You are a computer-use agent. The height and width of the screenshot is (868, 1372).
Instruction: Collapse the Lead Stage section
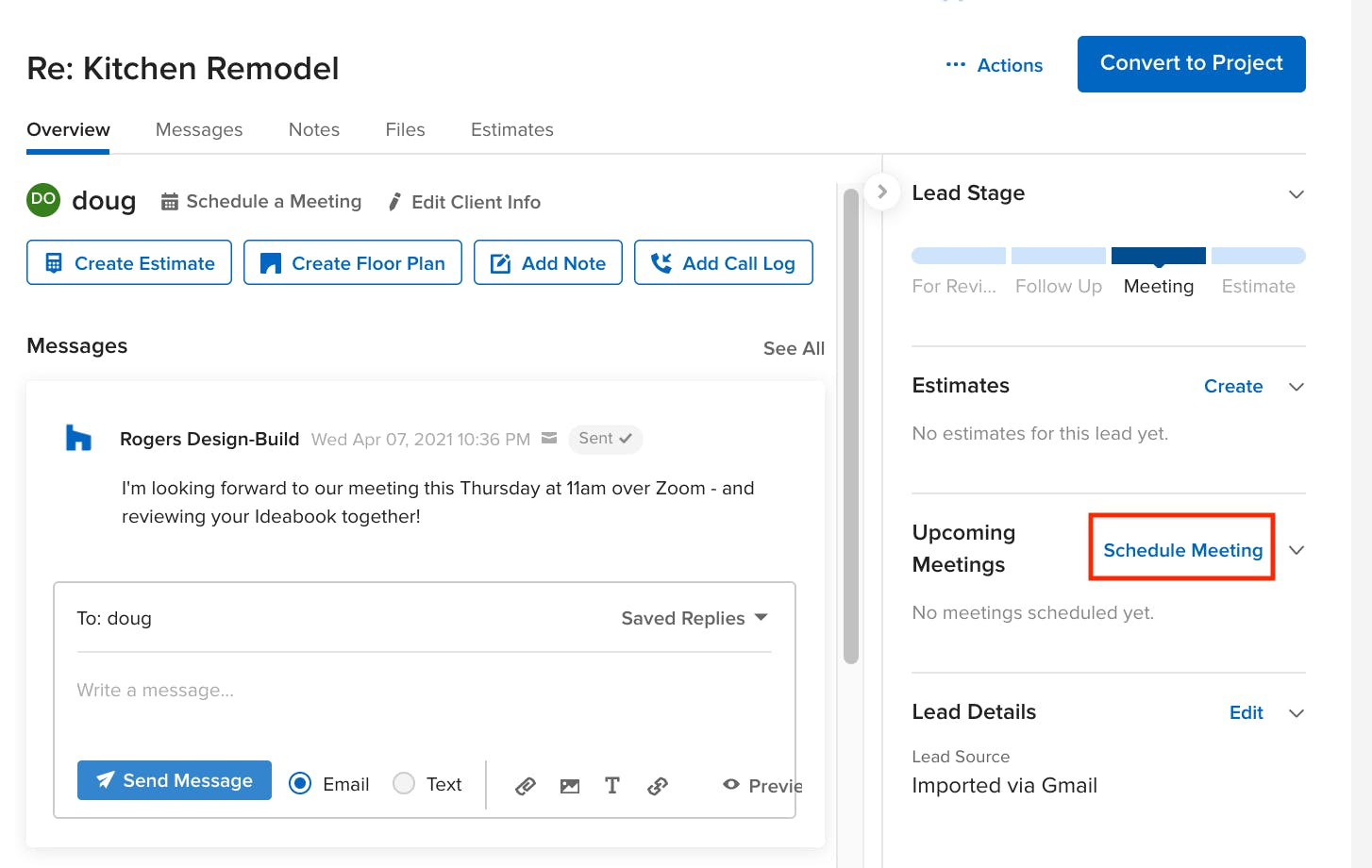(x=1297, y=194)
